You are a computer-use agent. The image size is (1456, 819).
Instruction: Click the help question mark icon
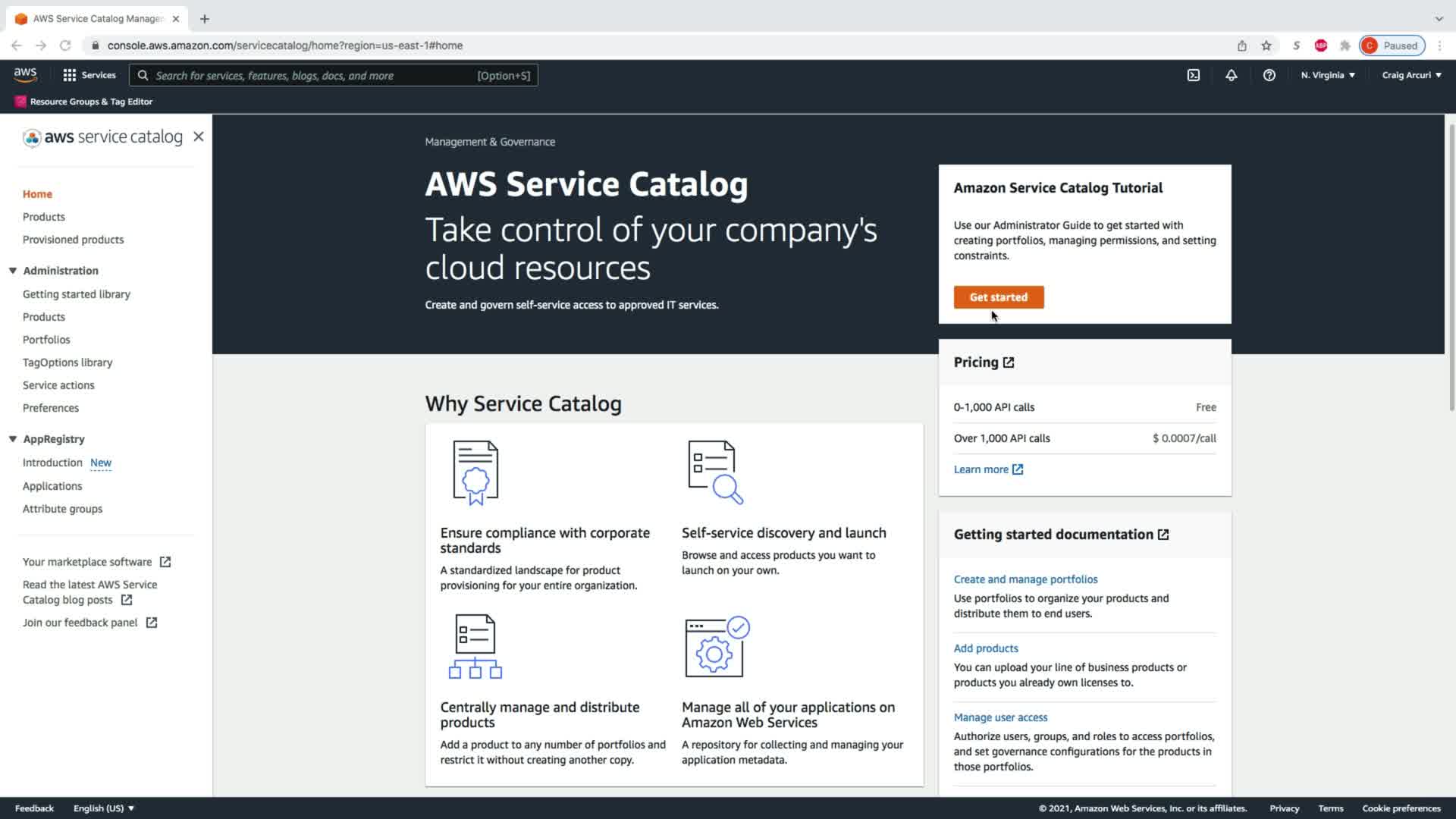click(x=1269, y=75)
